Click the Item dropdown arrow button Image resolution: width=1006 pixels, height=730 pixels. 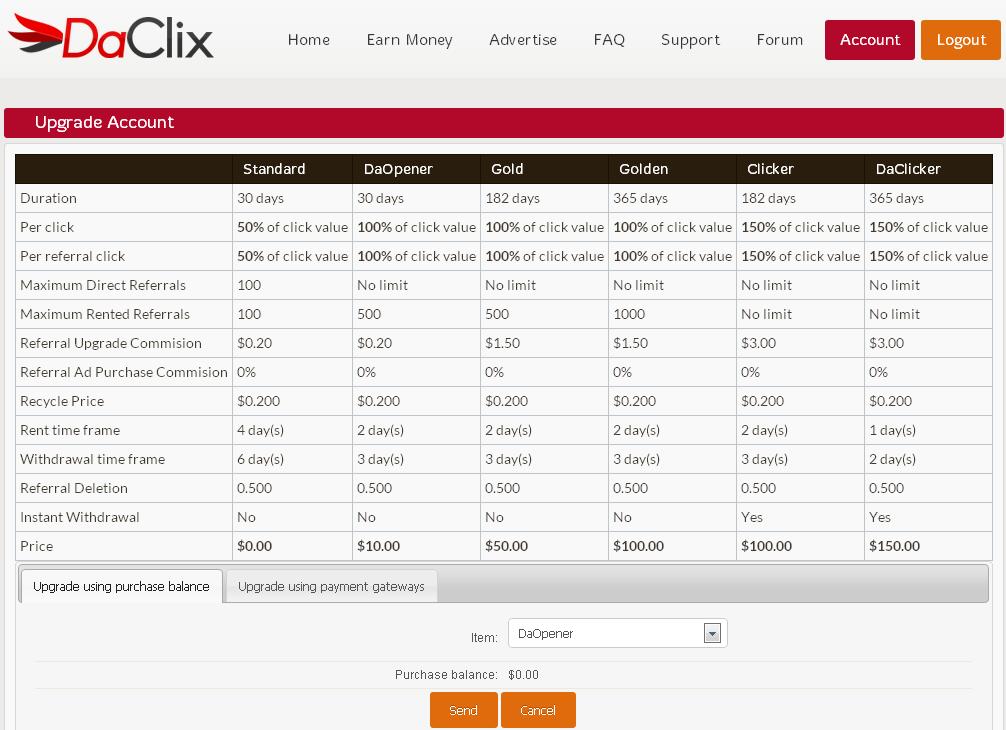712,634
